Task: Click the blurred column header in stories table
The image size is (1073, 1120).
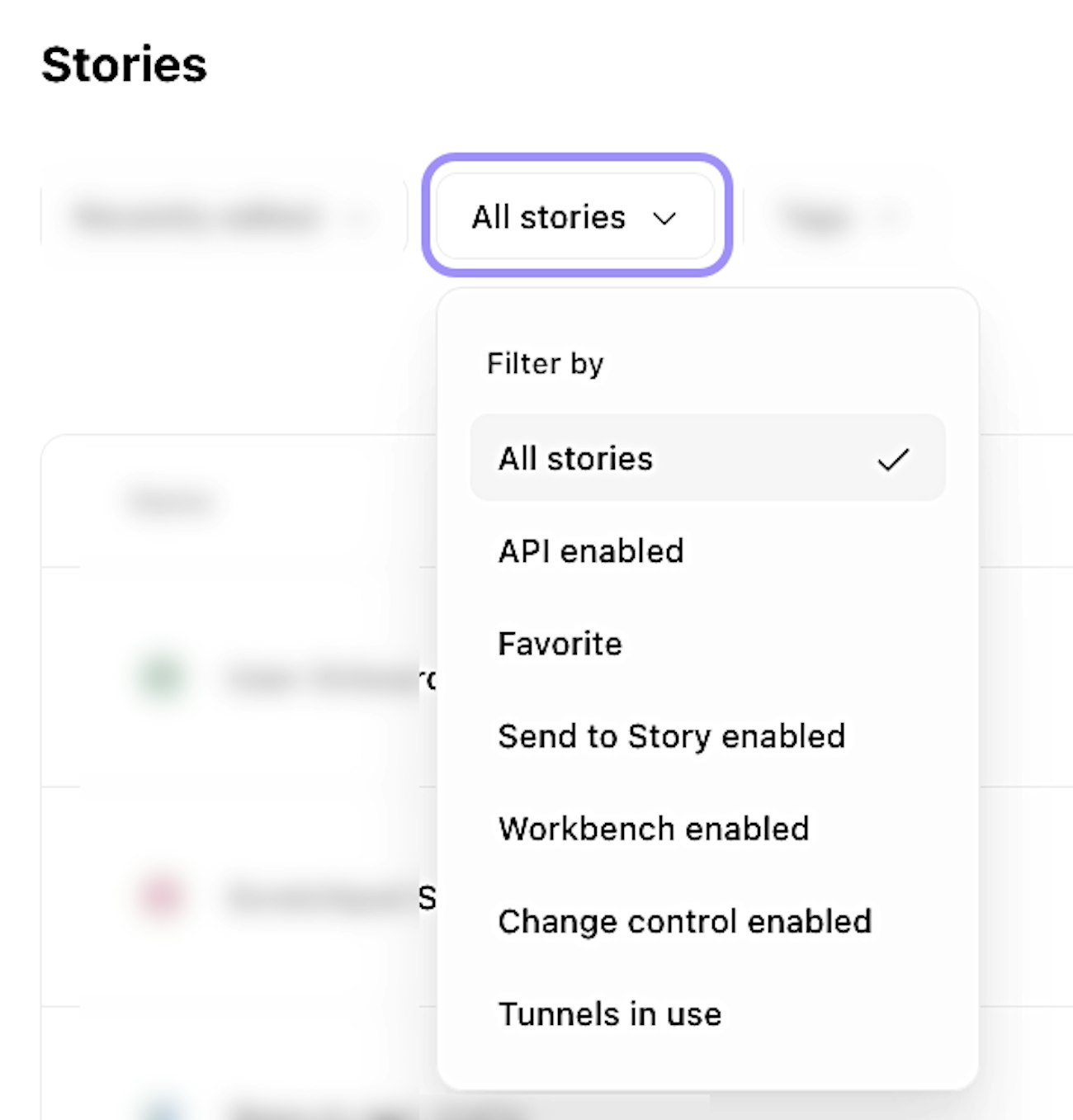Action: click(x=171, y=501)
